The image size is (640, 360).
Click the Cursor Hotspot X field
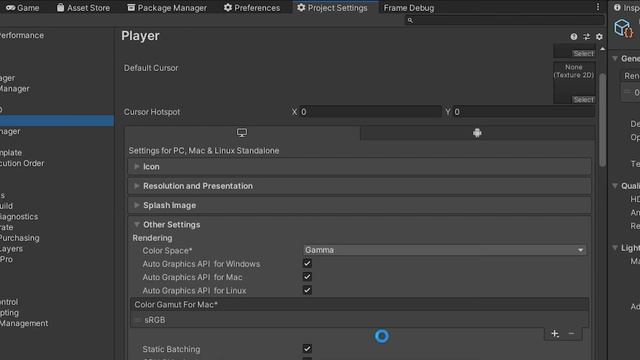pyautogui.click(x=371, y=112)
